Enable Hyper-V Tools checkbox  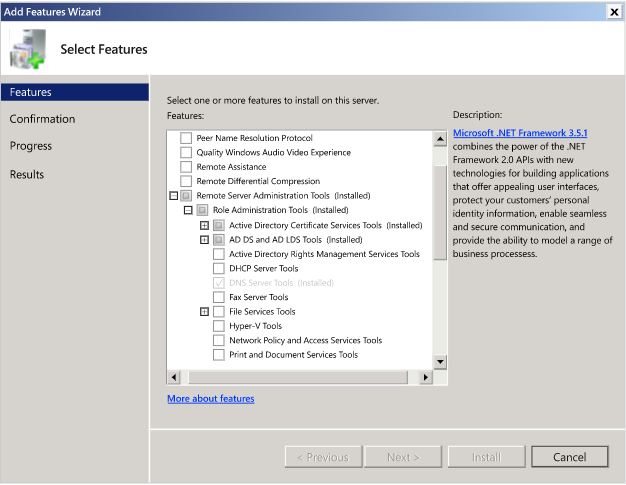tap(218, 326)
